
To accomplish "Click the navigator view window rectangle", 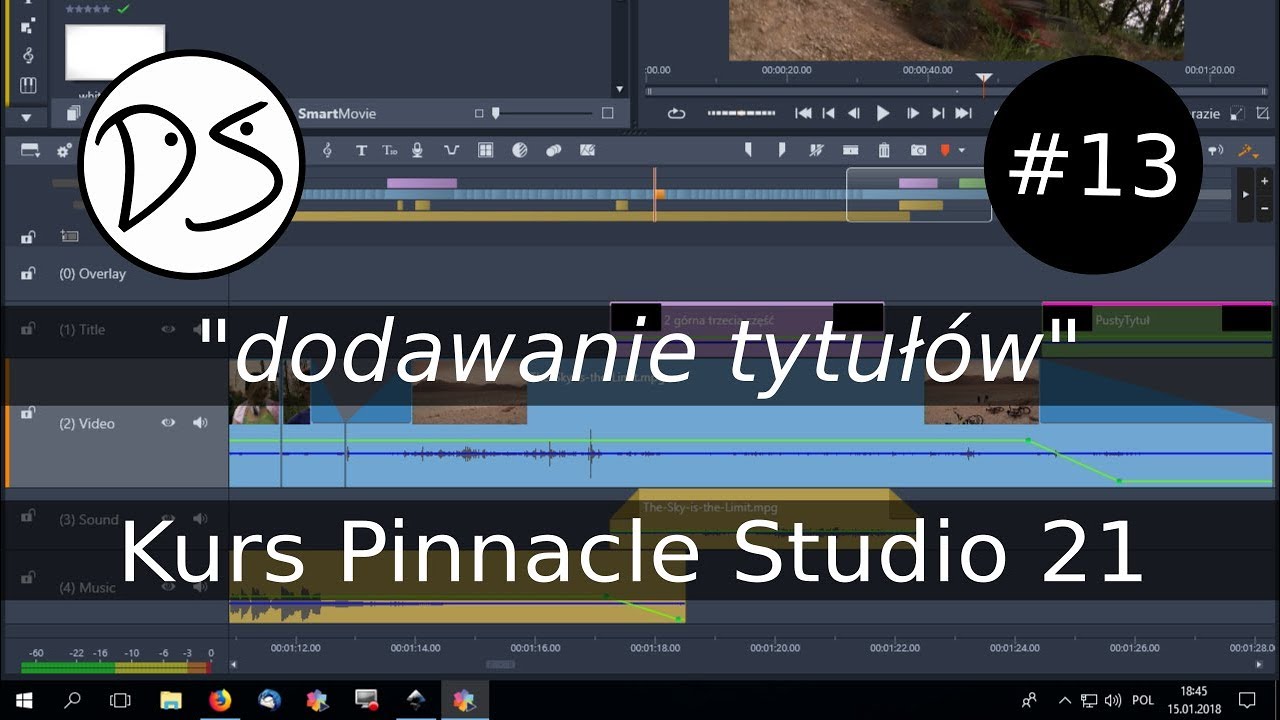I will click(x=919, y=195).
